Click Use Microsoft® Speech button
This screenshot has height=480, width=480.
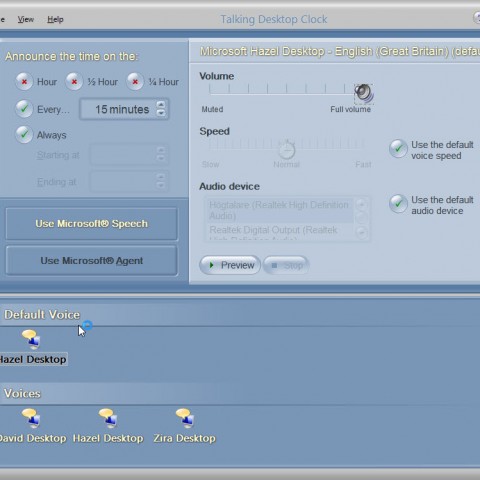tap(91, 224)
